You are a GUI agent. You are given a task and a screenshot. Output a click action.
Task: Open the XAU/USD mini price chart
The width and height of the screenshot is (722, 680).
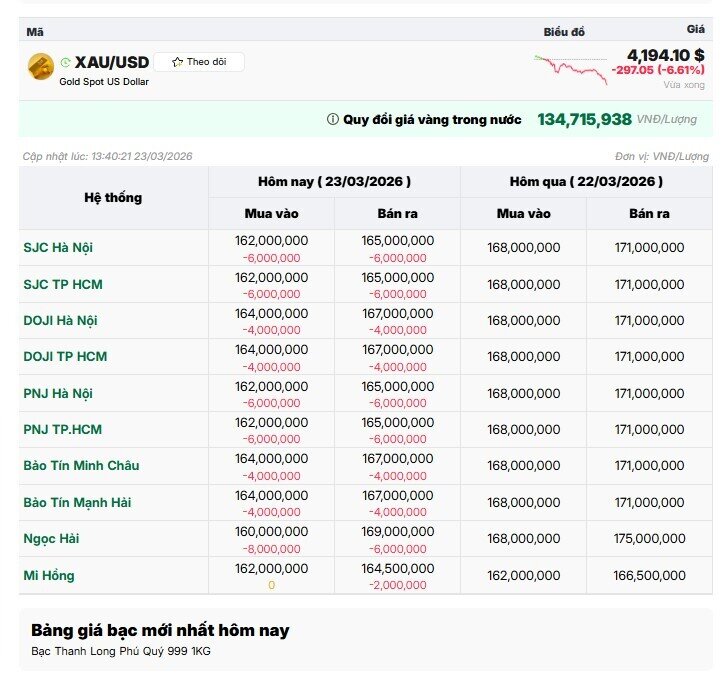pyautogui.click(x=571, y=70)
